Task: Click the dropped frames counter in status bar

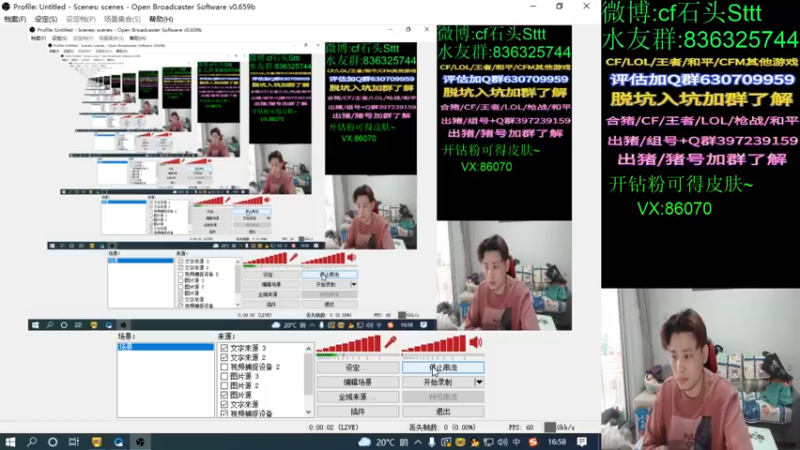Action: click(x=442, y=428)
